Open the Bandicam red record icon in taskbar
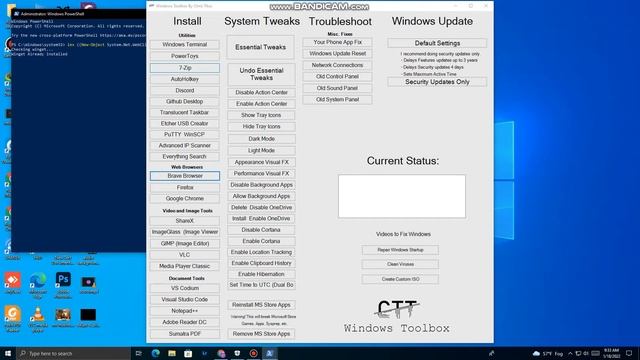Image resolution: width=640 pixels, height=360 pixels. 253,353
